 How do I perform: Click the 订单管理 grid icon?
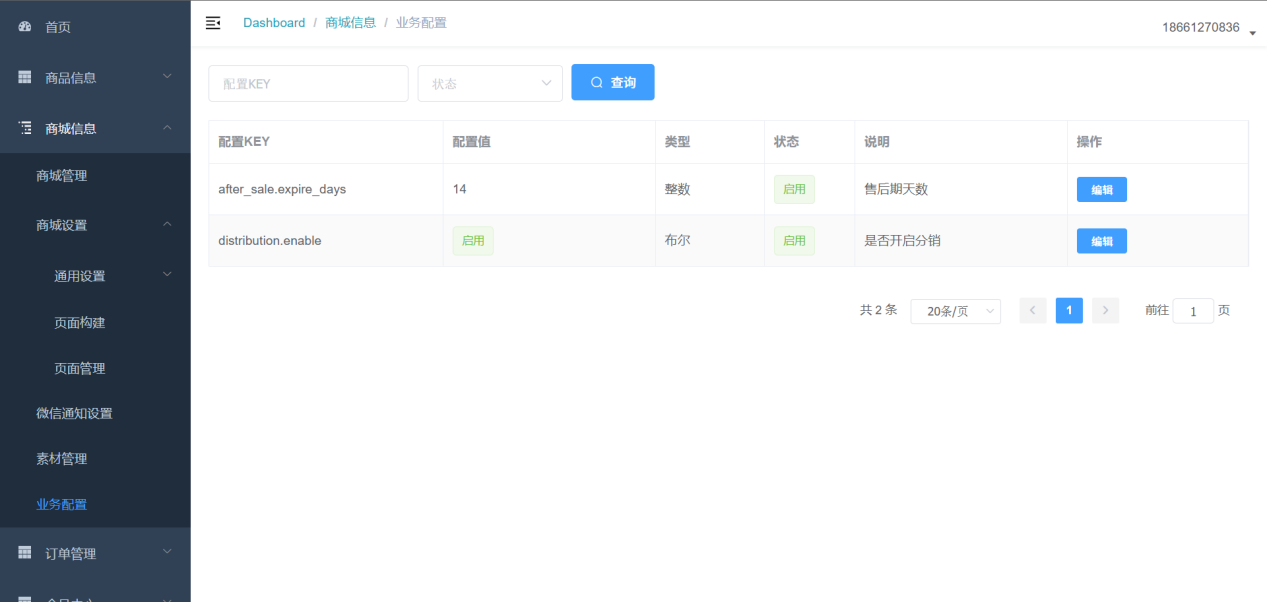point(25,553)
